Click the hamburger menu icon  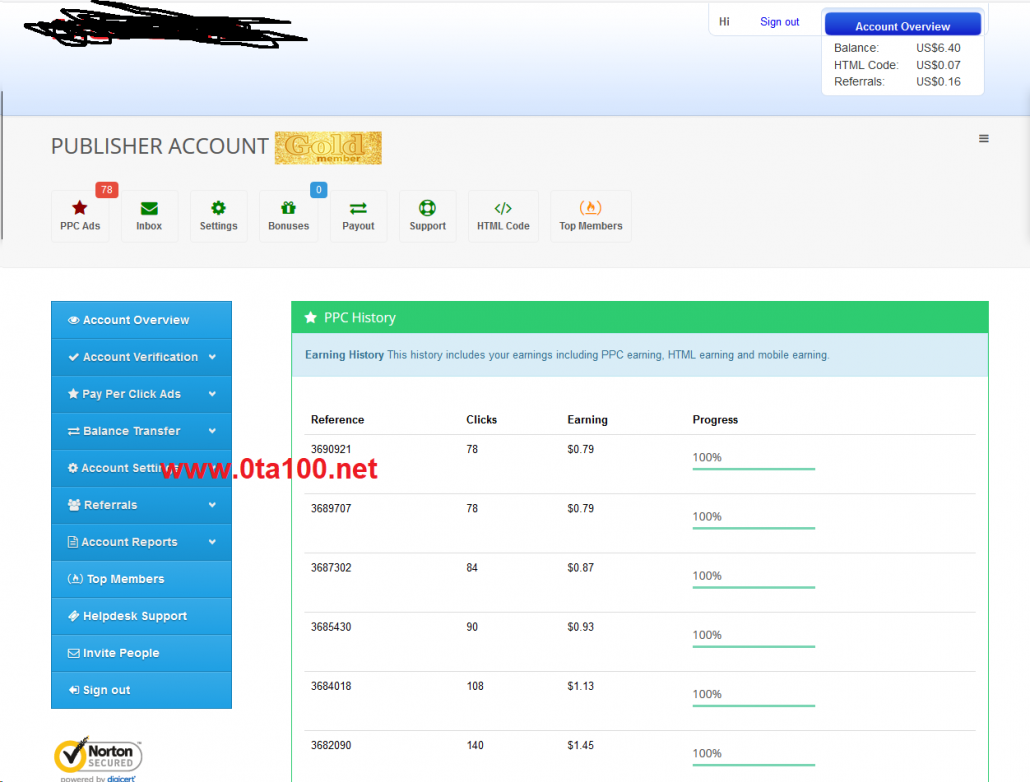[x=983, y=139]
